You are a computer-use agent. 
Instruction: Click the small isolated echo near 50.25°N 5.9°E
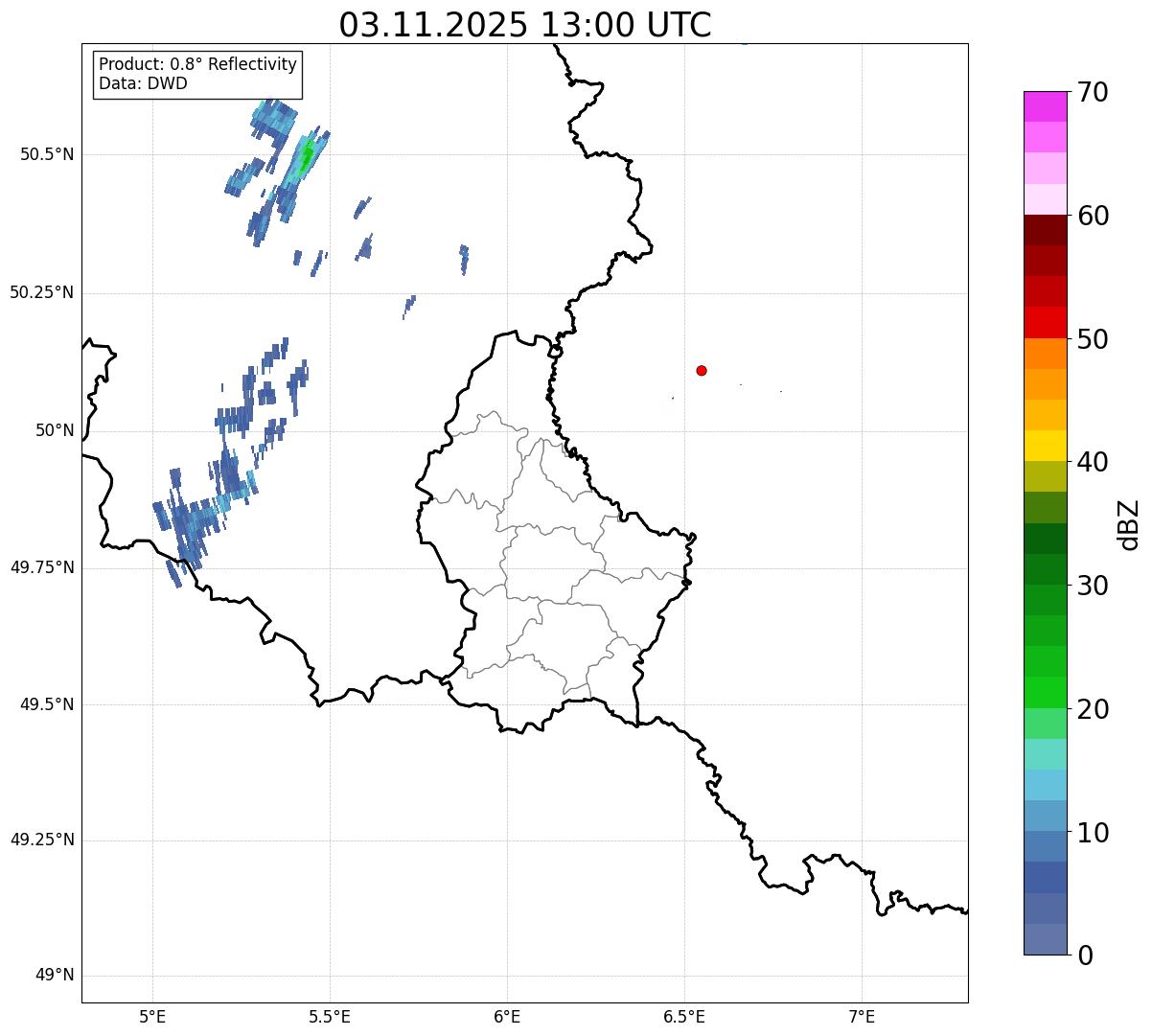(464, 259)
